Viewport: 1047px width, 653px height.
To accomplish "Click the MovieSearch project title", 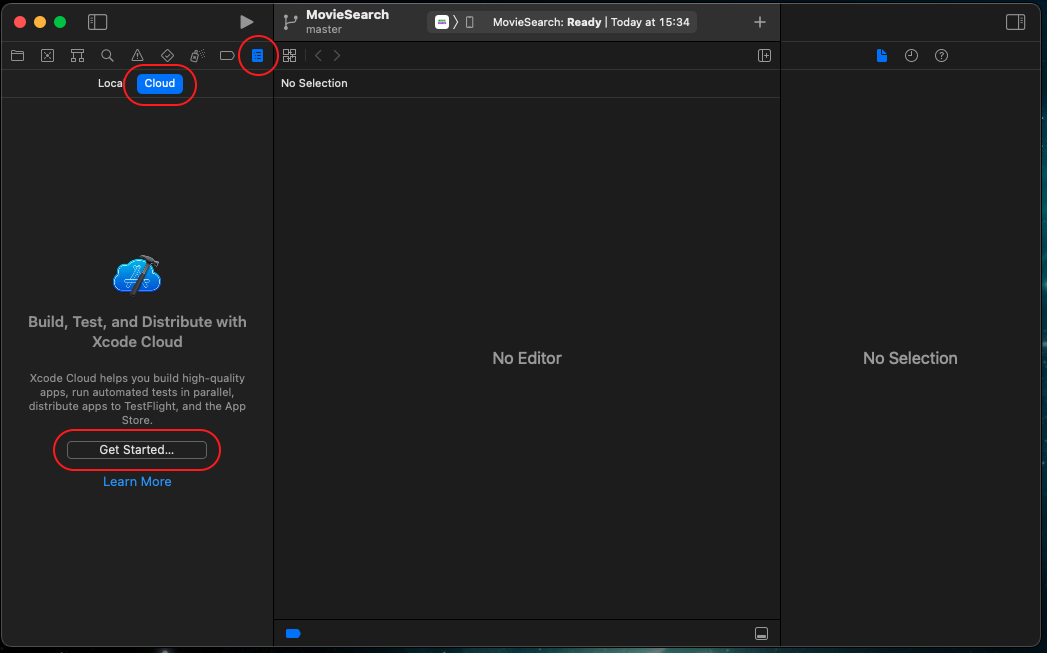I will (x=347, y=15).
